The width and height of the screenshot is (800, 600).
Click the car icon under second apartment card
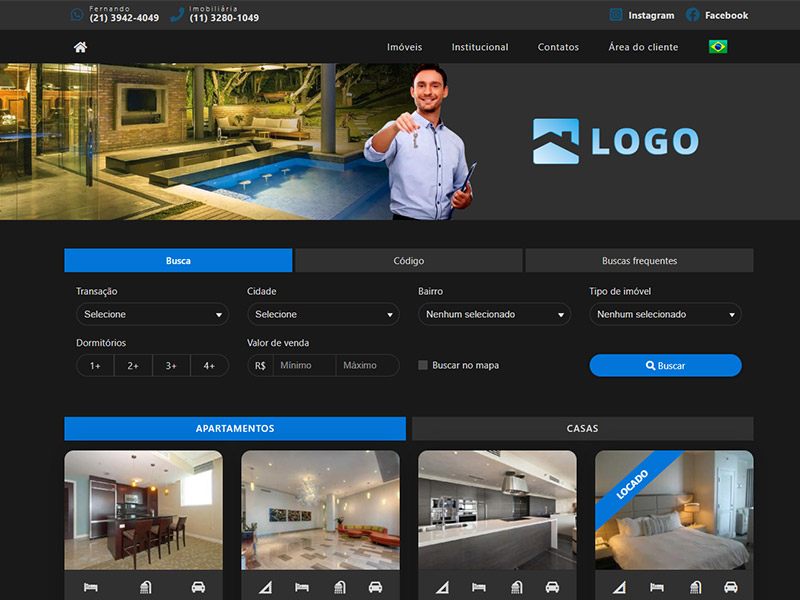point(376,587)
